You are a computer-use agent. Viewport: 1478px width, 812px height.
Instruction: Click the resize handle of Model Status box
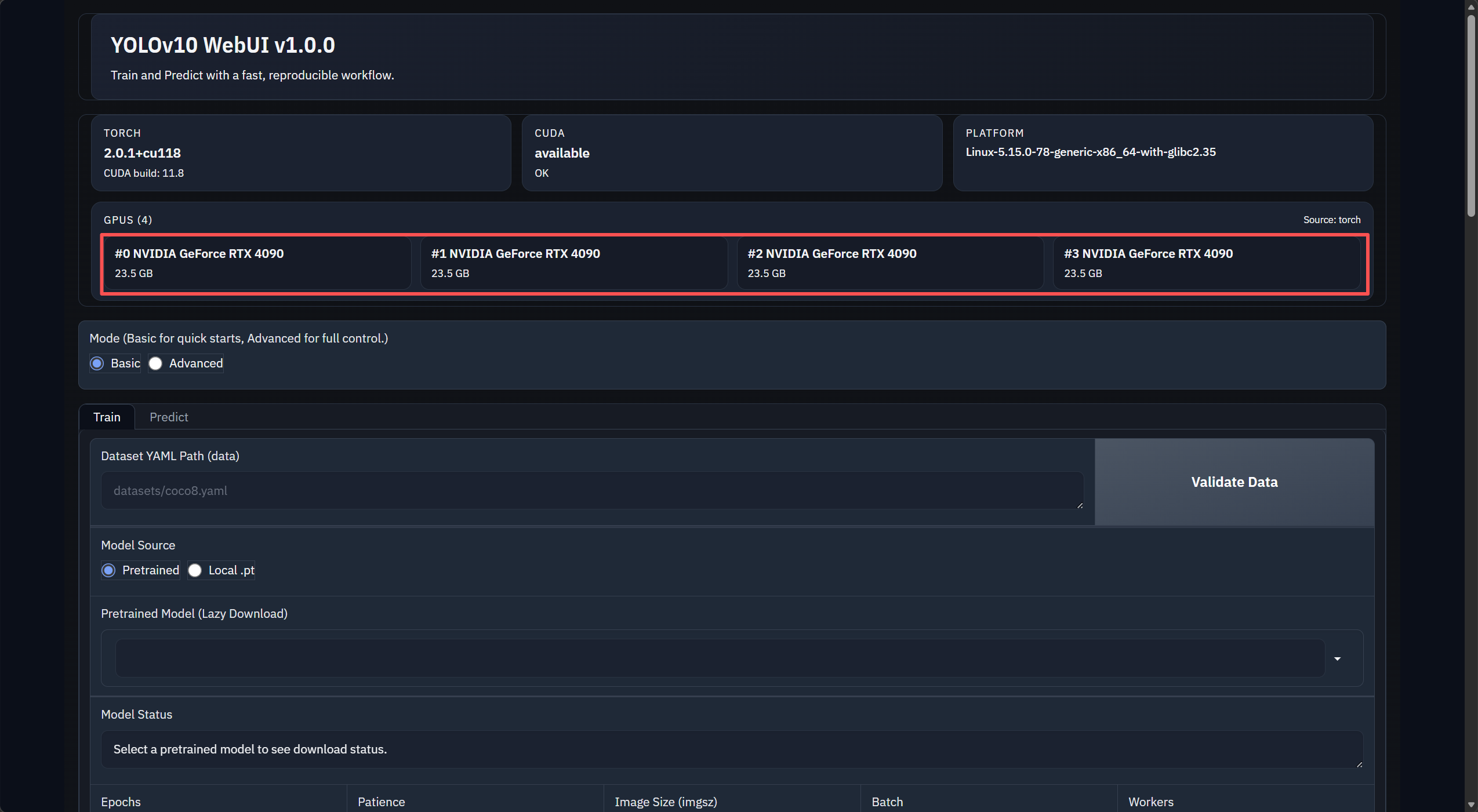[1359, 764]
